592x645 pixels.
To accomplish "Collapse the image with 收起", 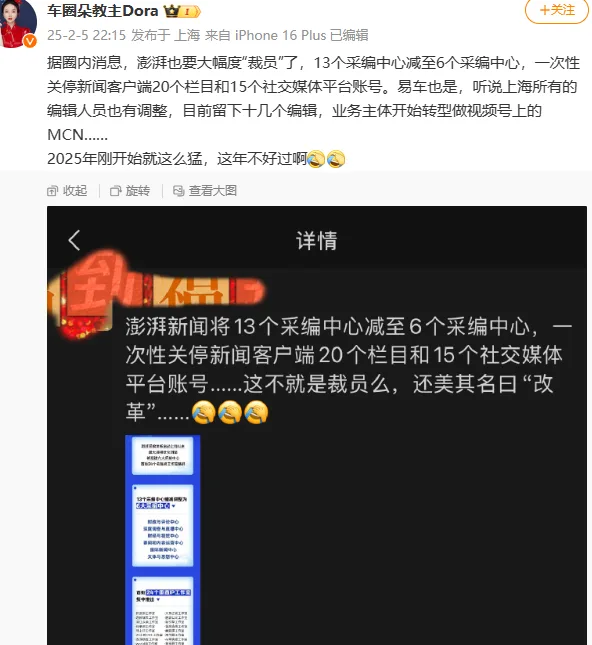I will tap(67, 191).
